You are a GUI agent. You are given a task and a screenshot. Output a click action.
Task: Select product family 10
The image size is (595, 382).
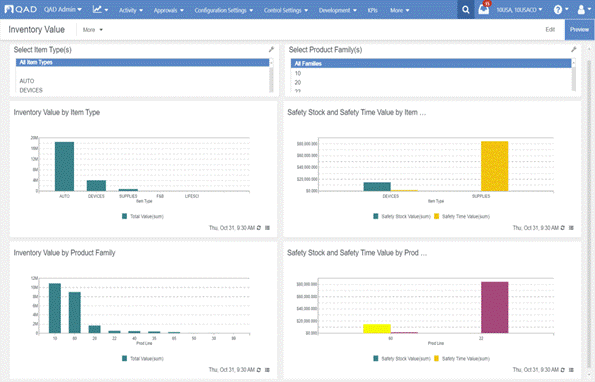(x=298, y=73)
